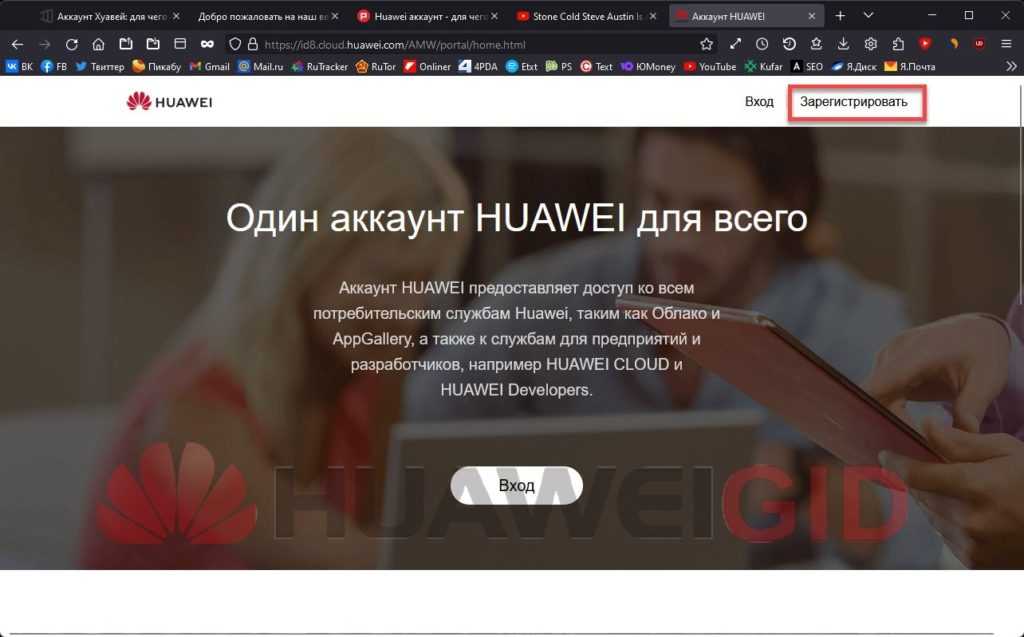1024x637 pixels.
Task: Click the HUAWEI logo in the page header
Action: pyautogui.click(x=169, y=102)
